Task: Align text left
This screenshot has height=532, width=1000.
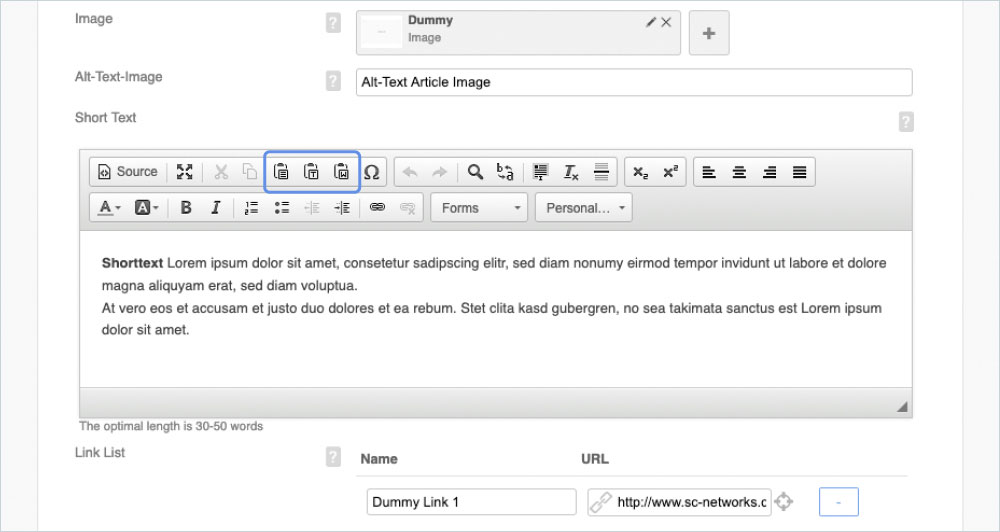Action: pos(709,172)
